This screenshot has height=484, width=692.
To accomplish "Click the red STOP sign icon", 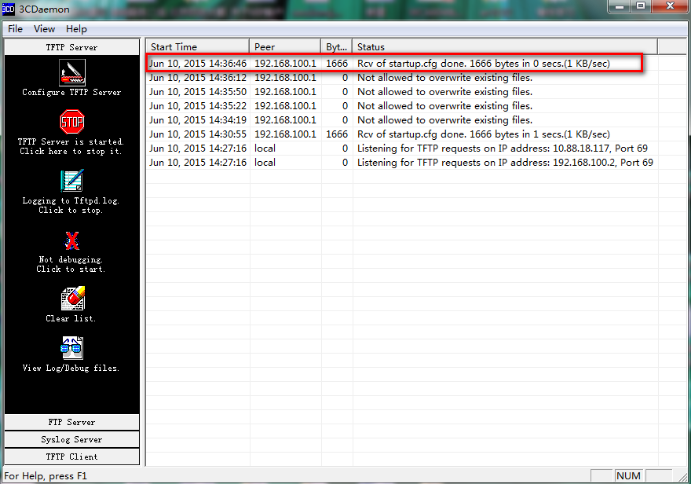I will [72, 121].
